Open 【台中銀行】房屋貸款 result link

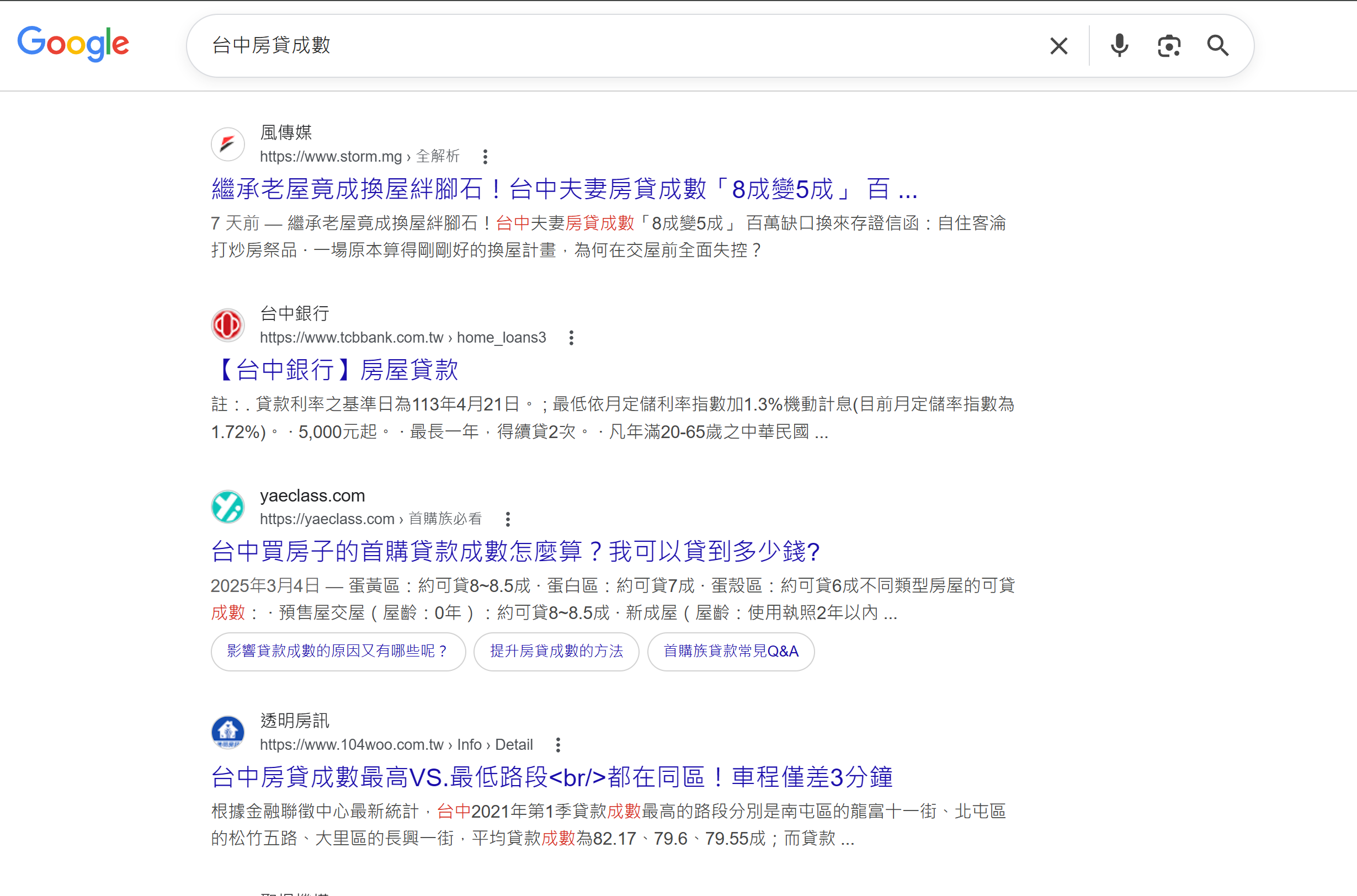335,370
